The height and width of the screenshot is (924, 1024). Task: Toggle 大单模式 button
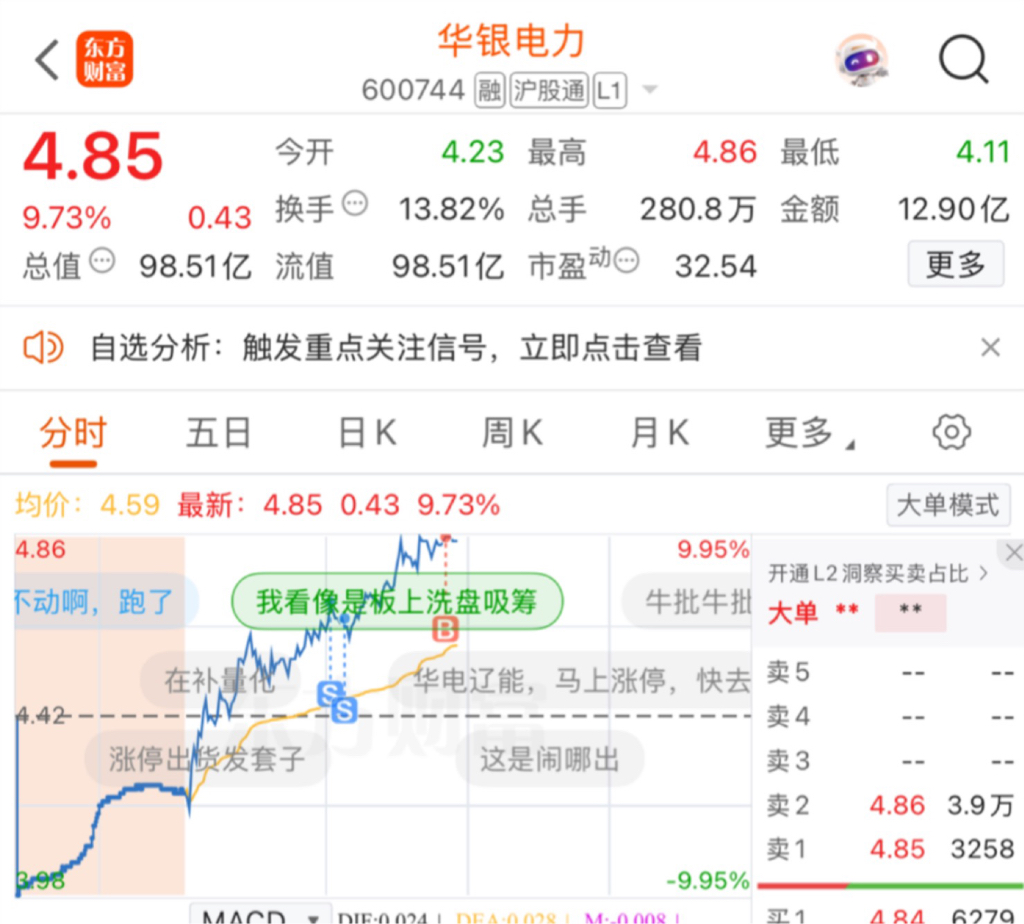948,505
